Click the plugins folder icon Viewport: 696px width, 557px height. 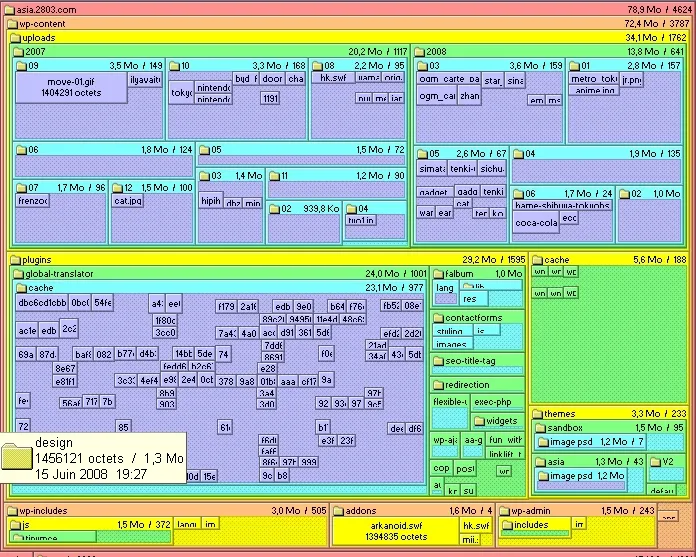pos(16,260)
